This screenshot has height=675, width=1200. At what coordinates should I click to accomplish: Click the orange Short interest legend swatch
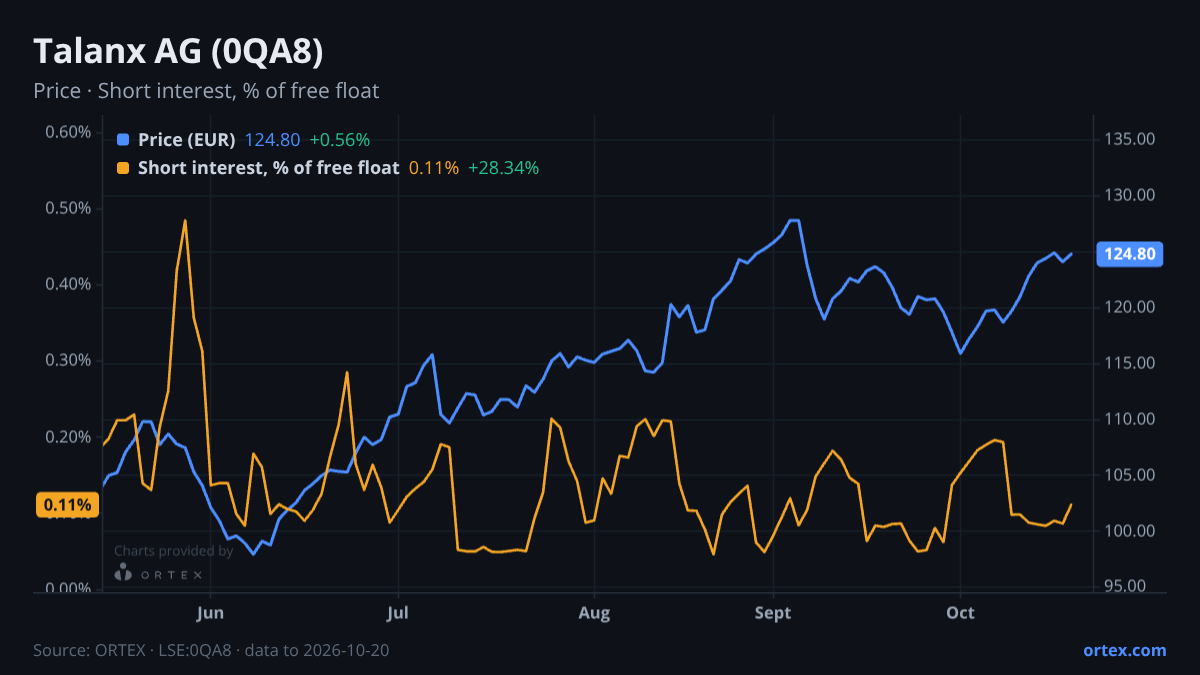pyautogui.click(x=123, y=168)
